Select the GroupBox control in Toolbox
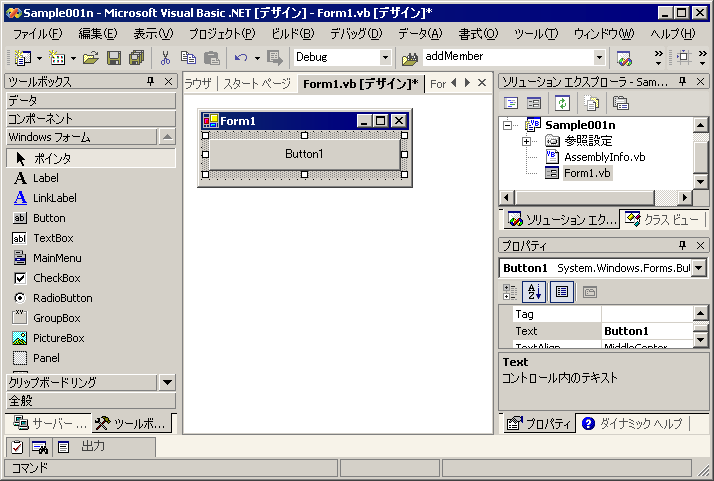 click(91, 318)
